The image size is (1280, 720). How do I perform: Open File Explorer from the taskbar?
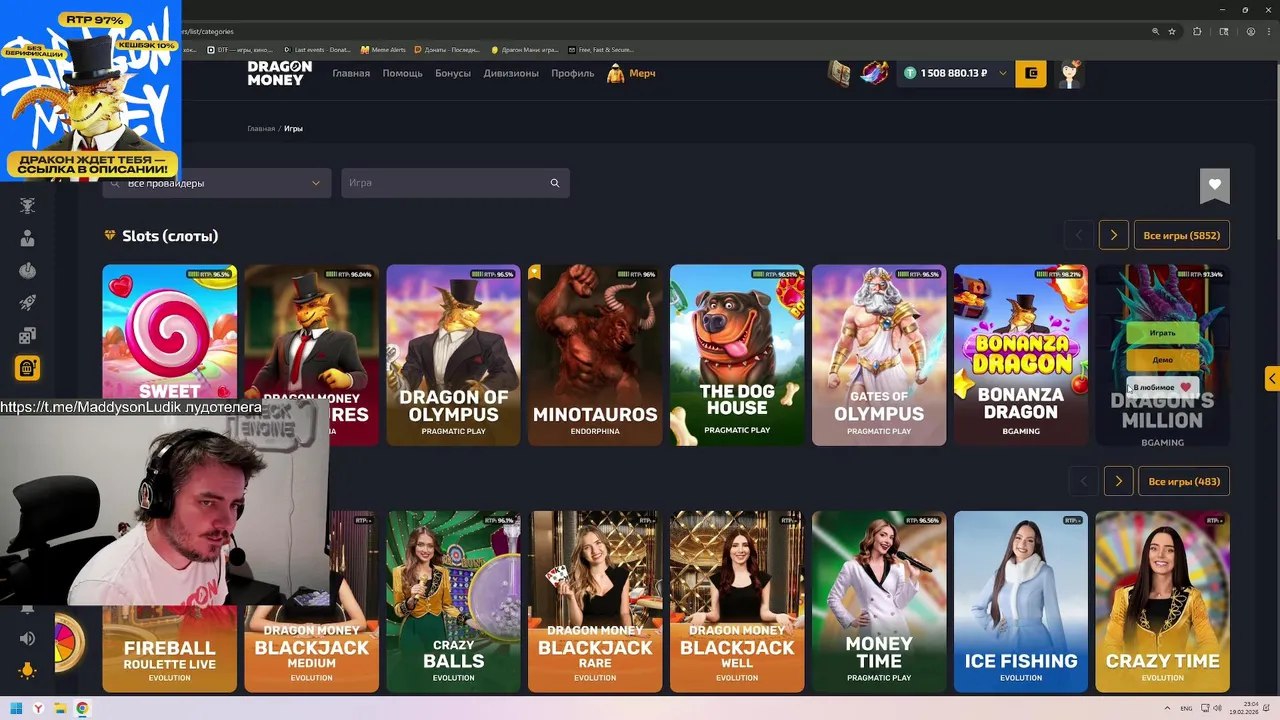click(60, 709)
